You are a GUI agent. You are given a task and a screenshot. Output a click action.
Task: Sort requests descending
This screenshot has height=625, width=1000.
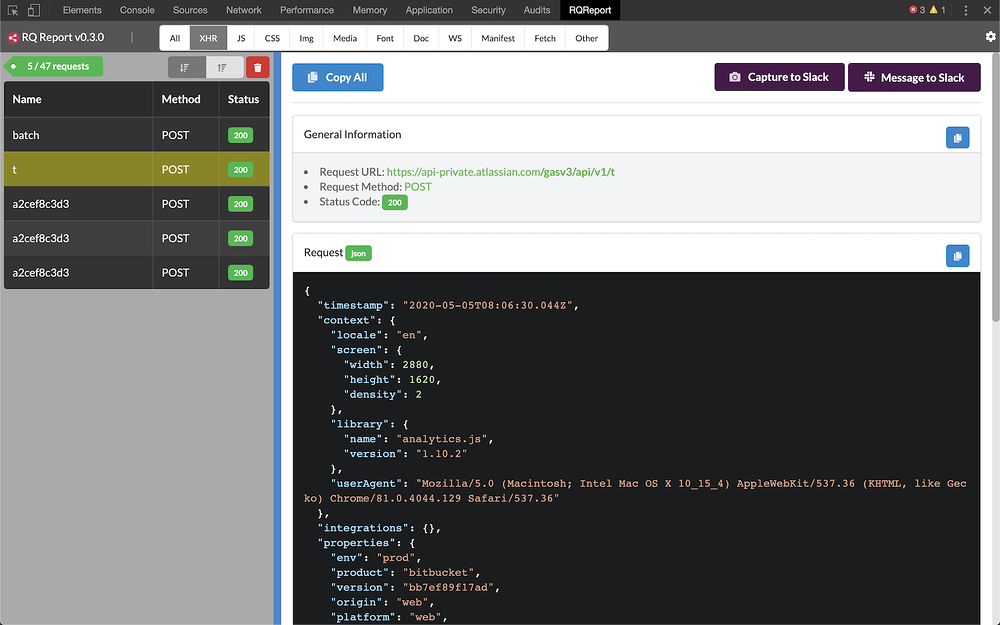click(186, 67)
